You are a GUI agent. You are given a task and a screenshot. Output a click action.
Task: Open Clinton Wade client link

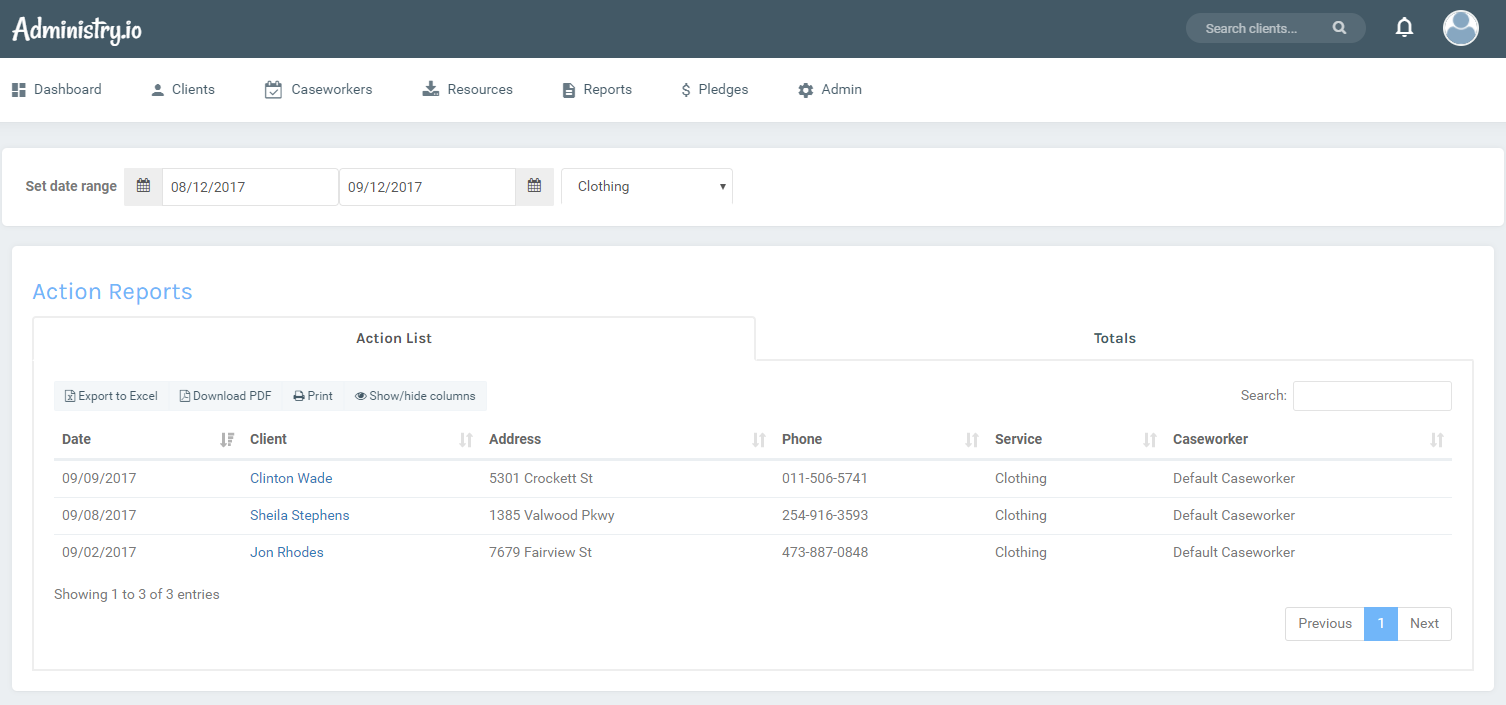(x=291, y=478)
